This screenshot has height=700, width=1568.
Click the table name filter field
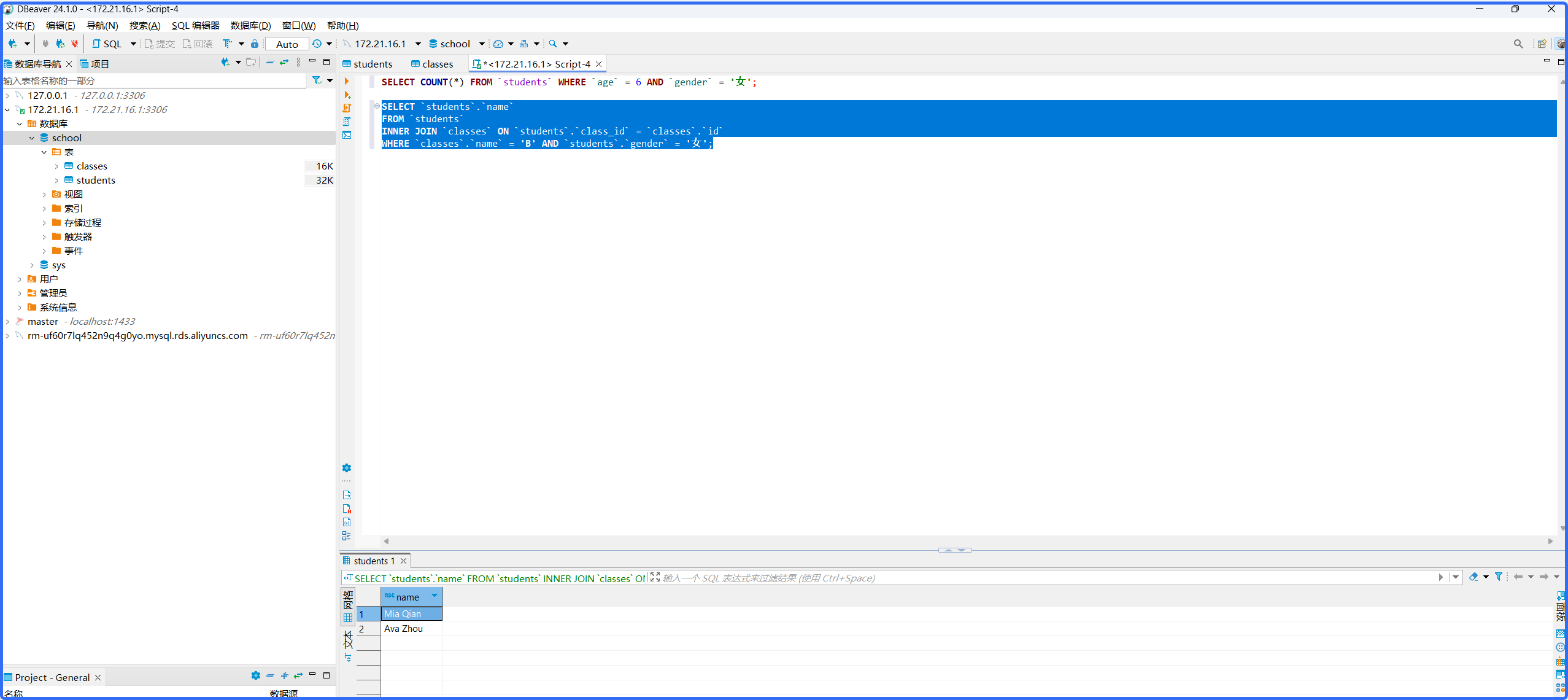153,80
